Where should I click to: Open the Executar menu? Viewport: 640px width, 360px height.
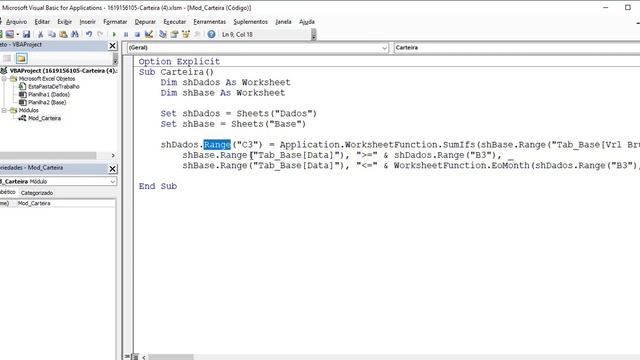coord(175,22)
